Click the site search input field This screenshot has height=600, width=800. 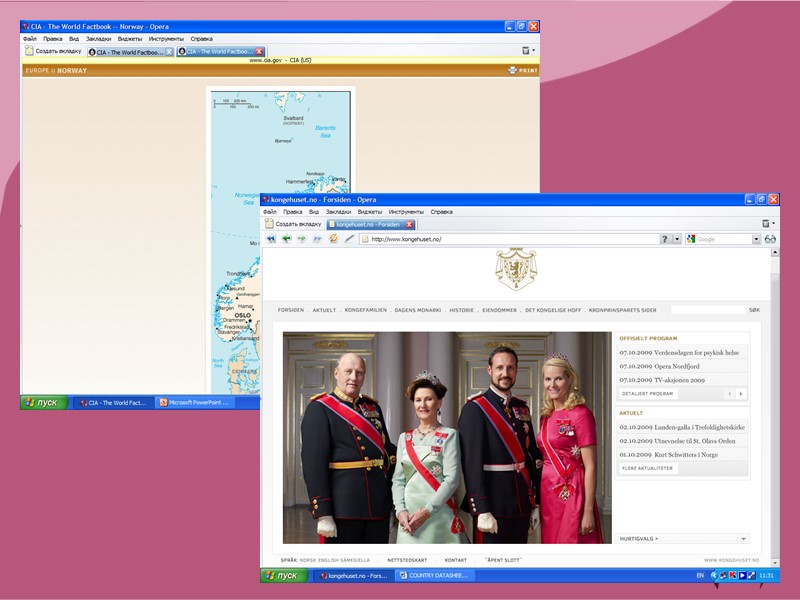708,310
